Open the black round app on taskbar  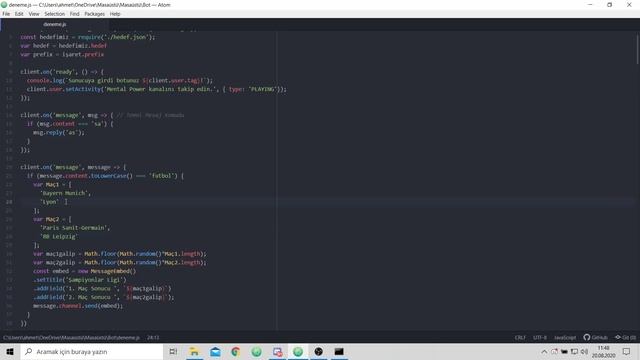point(318,351)
